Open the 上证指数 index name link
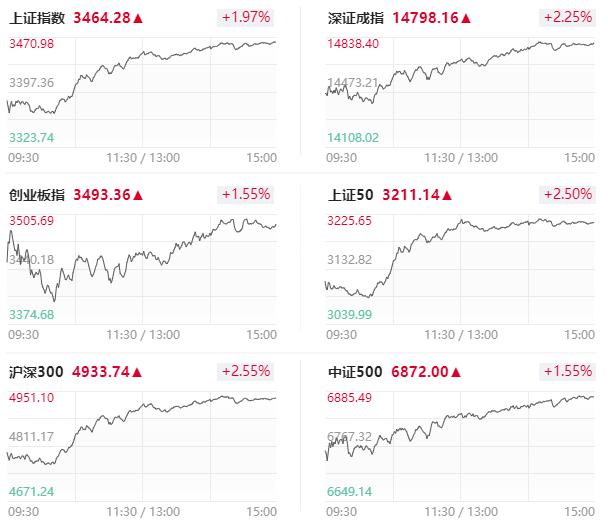The width and height of the screenshot is (608, 528). pos(37,18)
